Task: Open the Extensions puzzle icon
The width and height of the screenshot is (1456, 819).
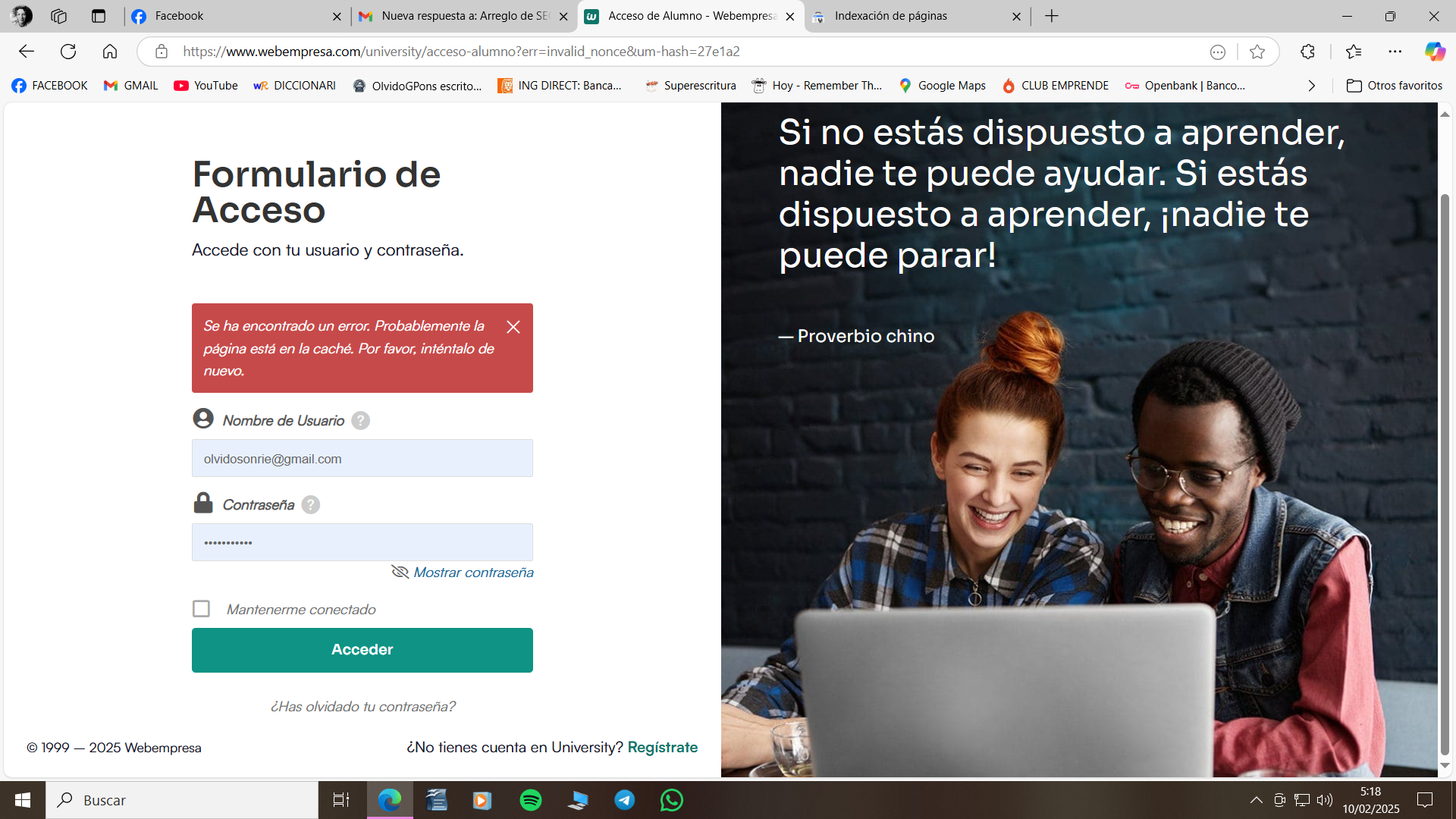Action: [x=1307, y=52]
